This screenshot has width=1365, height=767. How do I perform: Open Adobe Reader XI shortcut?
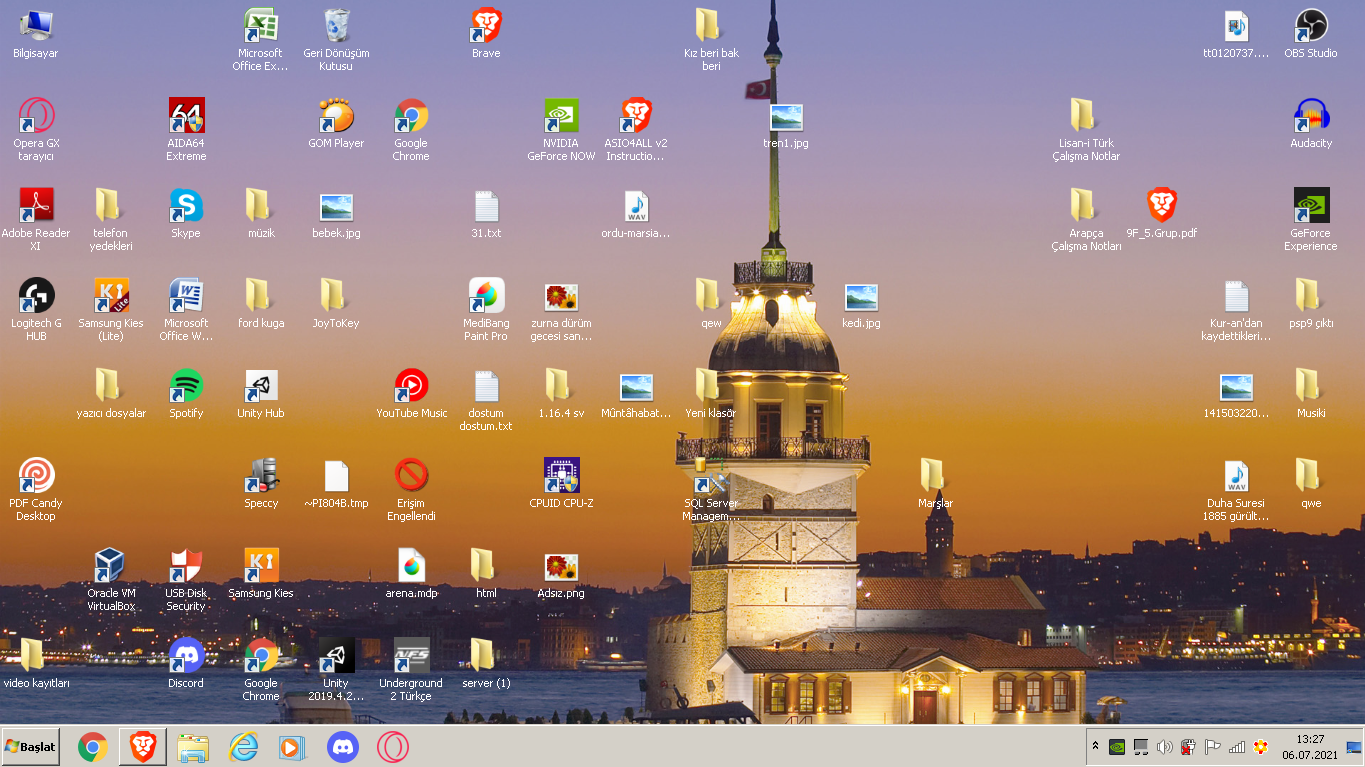(36, 207)
